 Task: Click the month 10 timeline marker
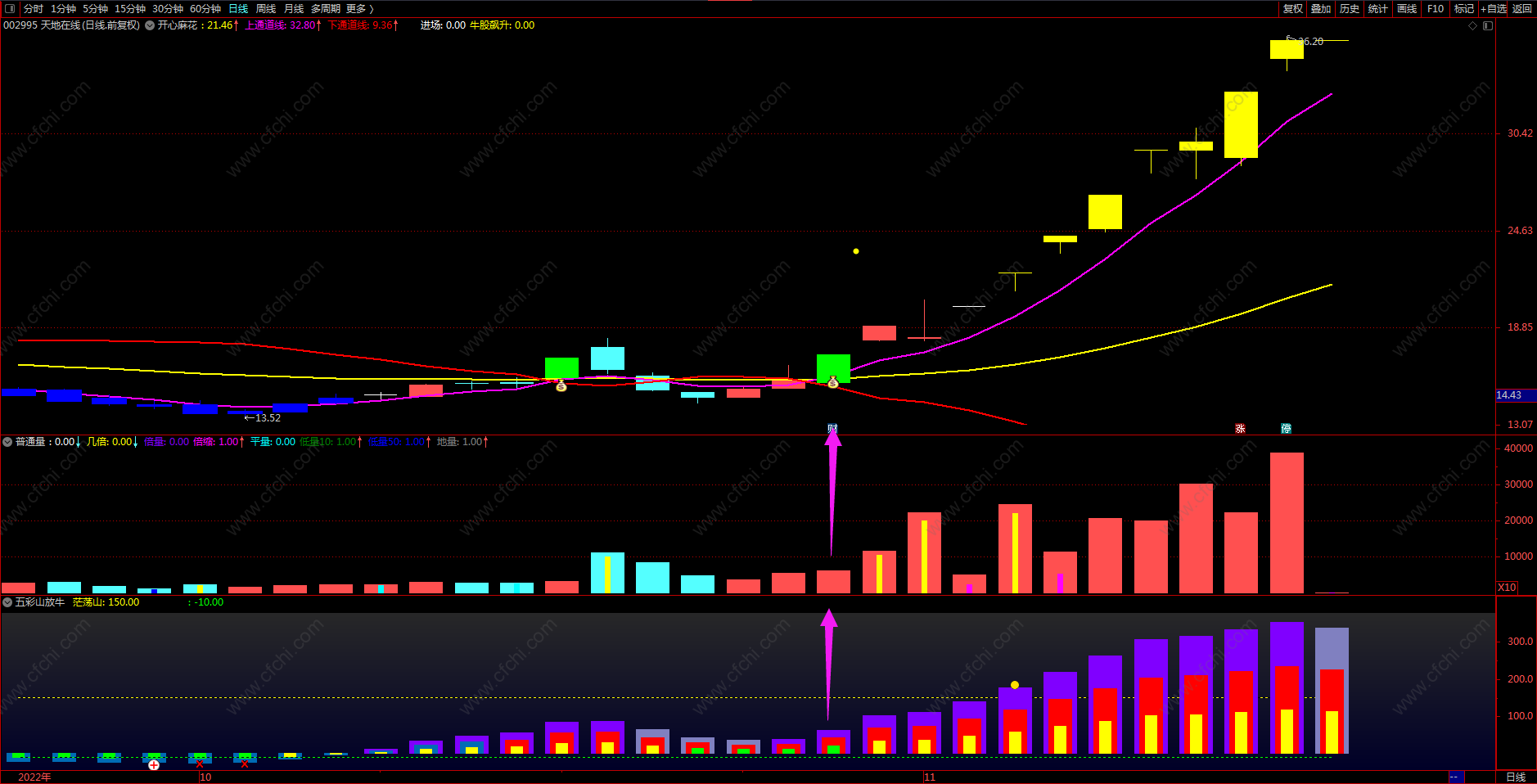point(205,777)
